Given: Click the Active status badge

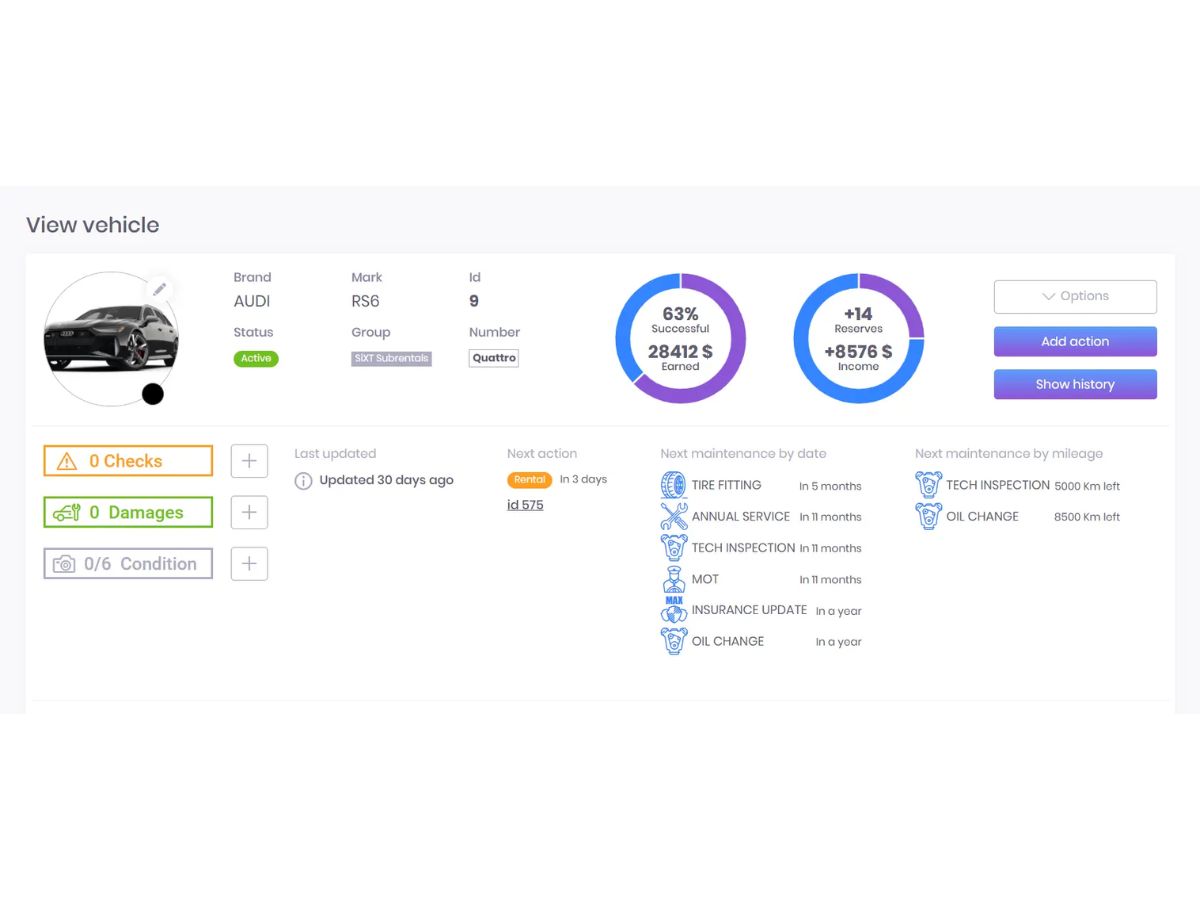Looking at the screenshot, I should point(256,358).
